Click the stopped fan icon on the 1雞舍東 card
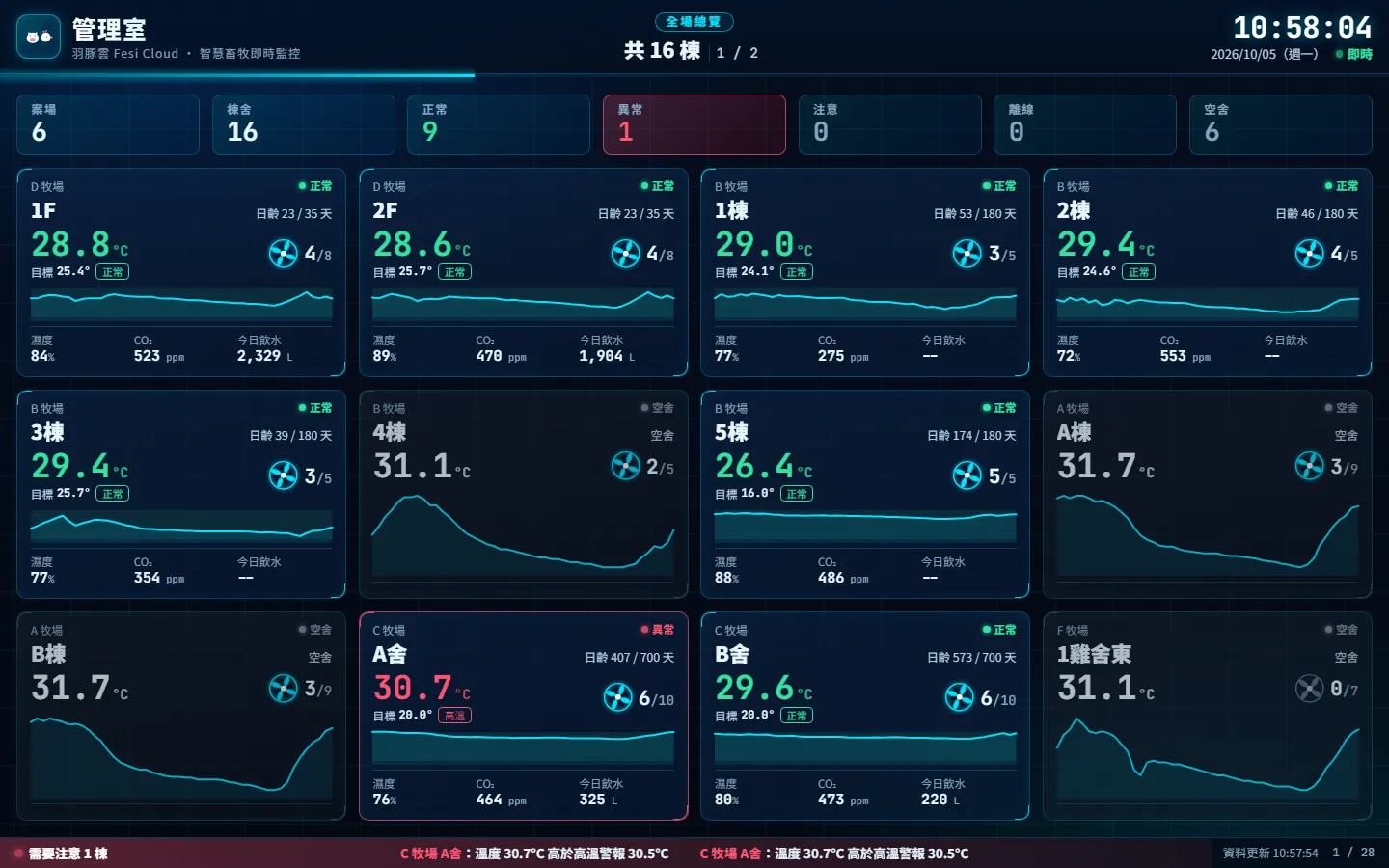This screenshot has width=1389, height=868. [x=1309, y=689]
